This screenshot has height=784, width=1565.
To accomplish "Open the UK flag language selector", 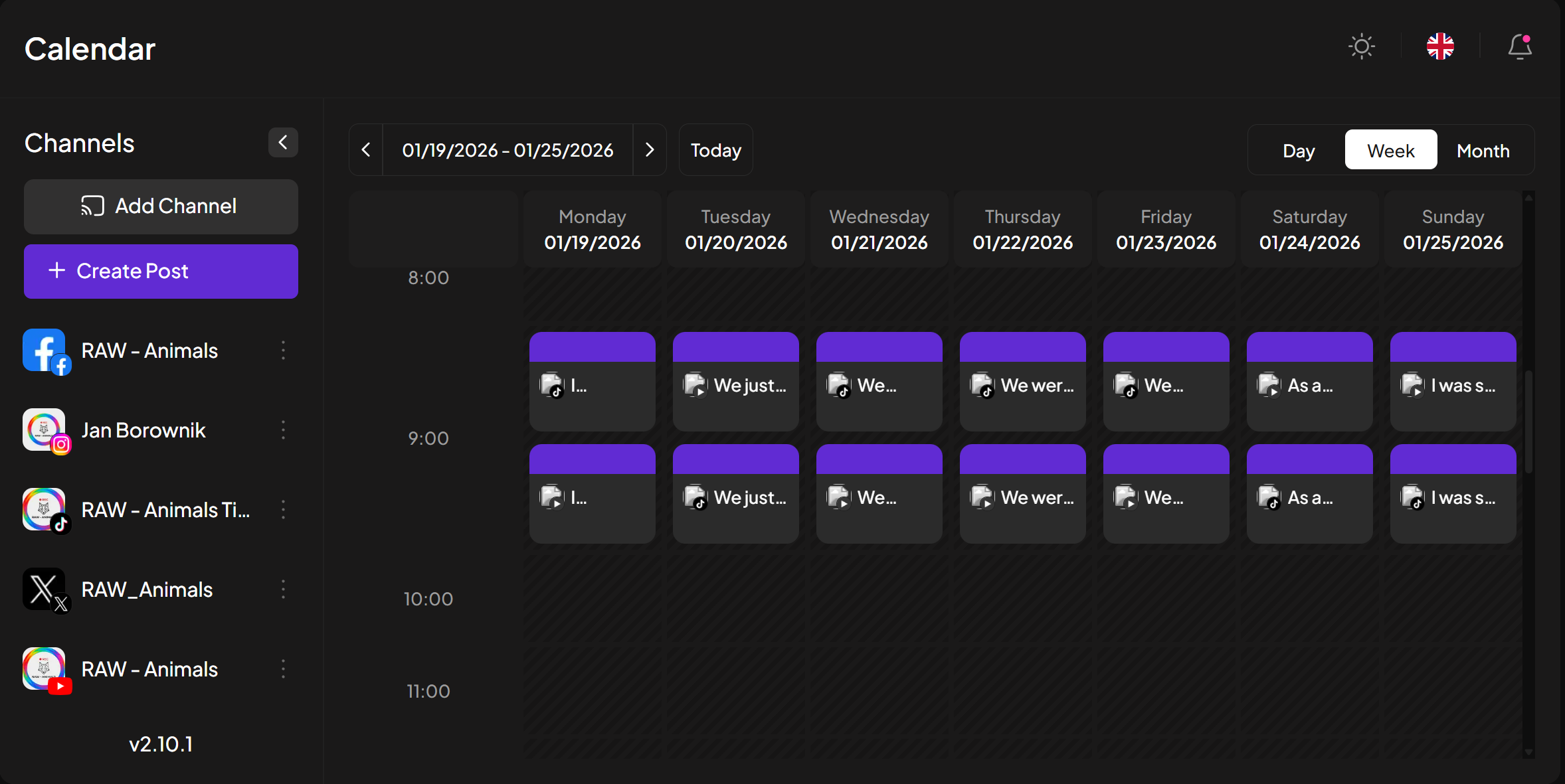I will pos(1440,46).
